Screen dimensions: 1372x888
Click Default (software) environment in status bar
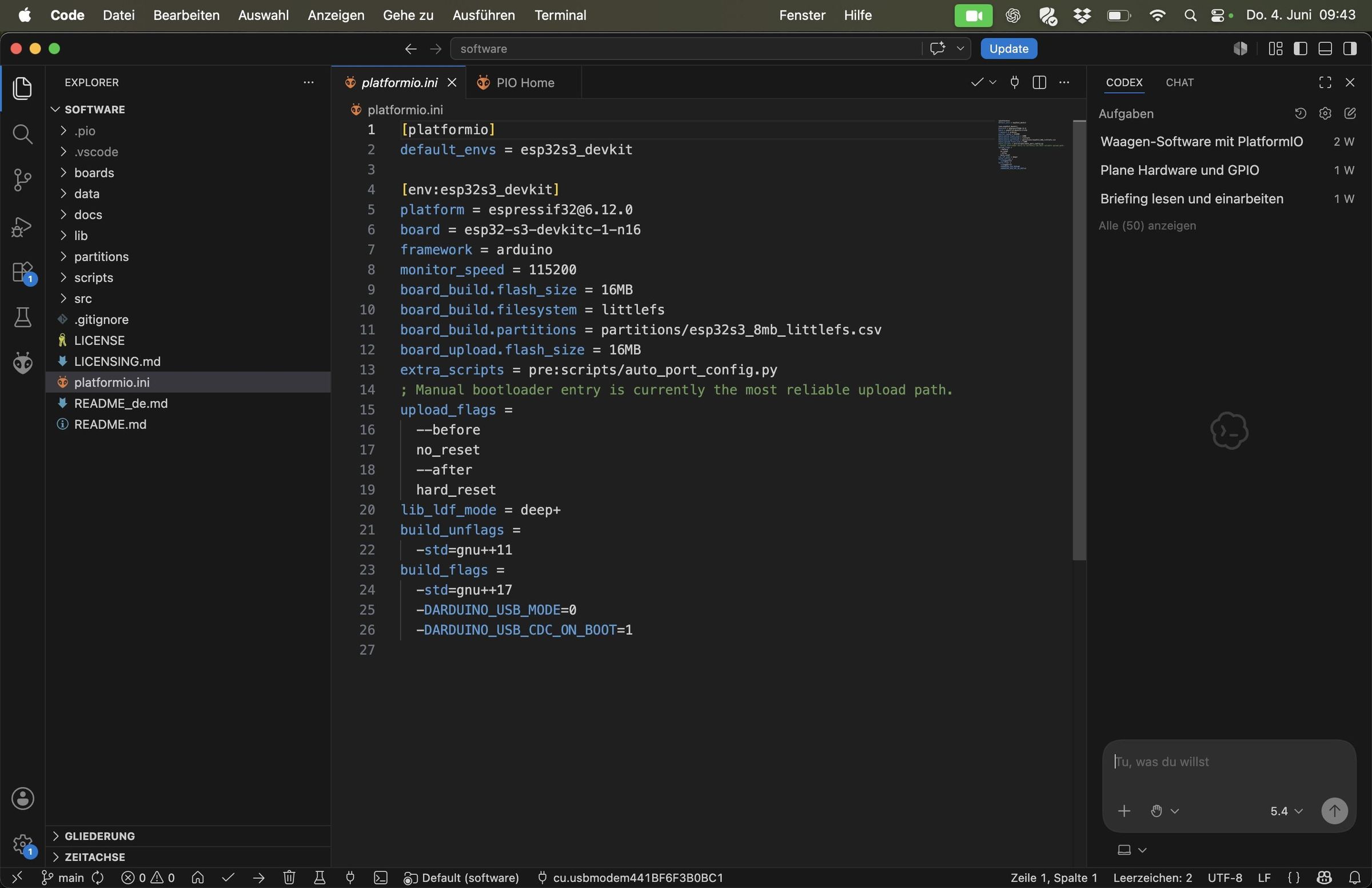[x=462, y=878]
